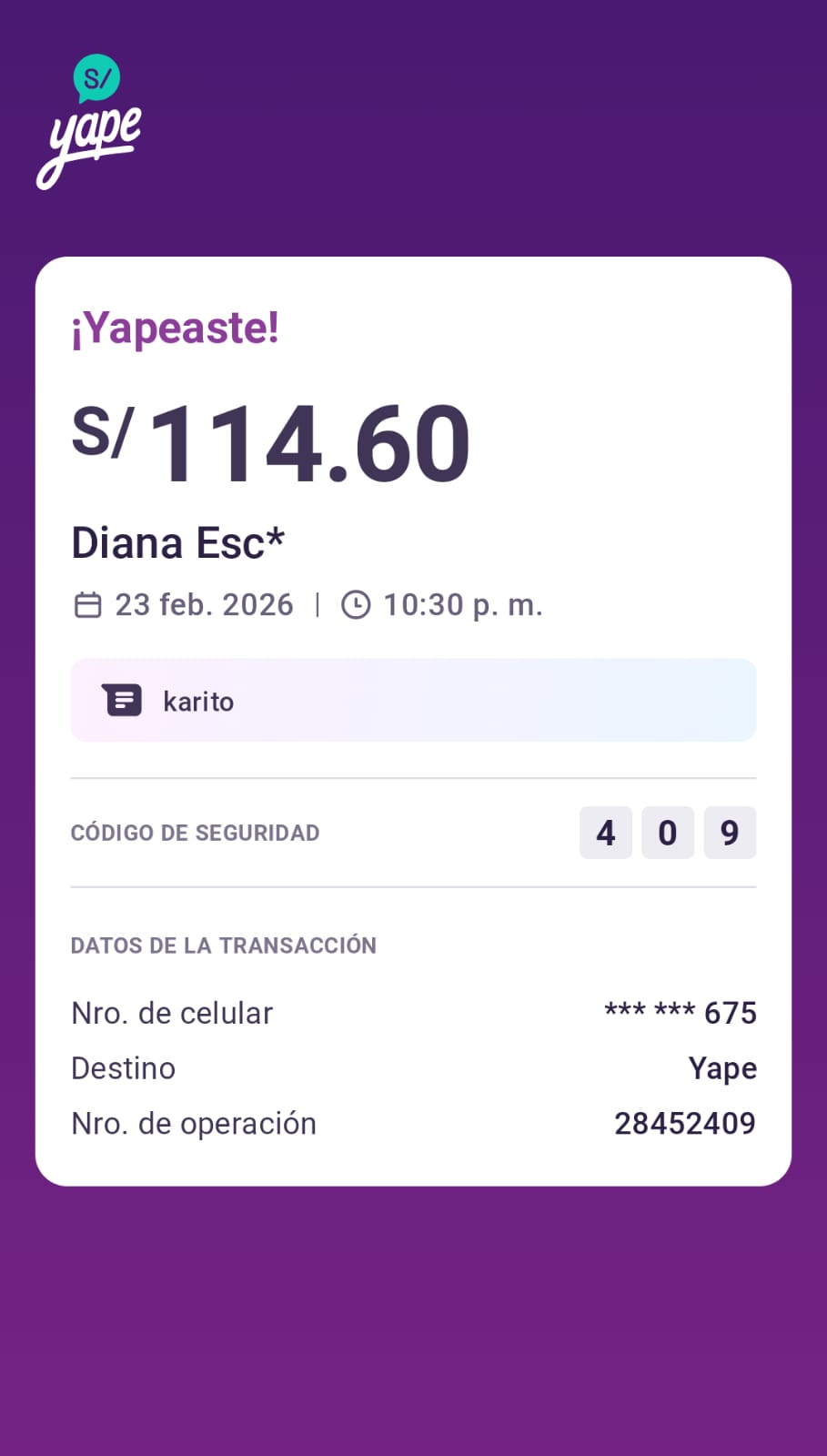Image resolution: width=827 pixels, height=1456 pixels.
Task: Select the ¡Yapeaste! heading
Action: [175, 328]
